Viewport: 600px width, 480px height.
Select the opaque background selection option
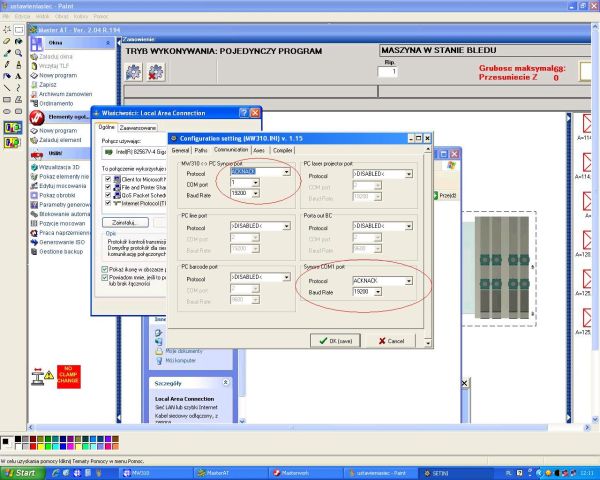pos(13,127)
